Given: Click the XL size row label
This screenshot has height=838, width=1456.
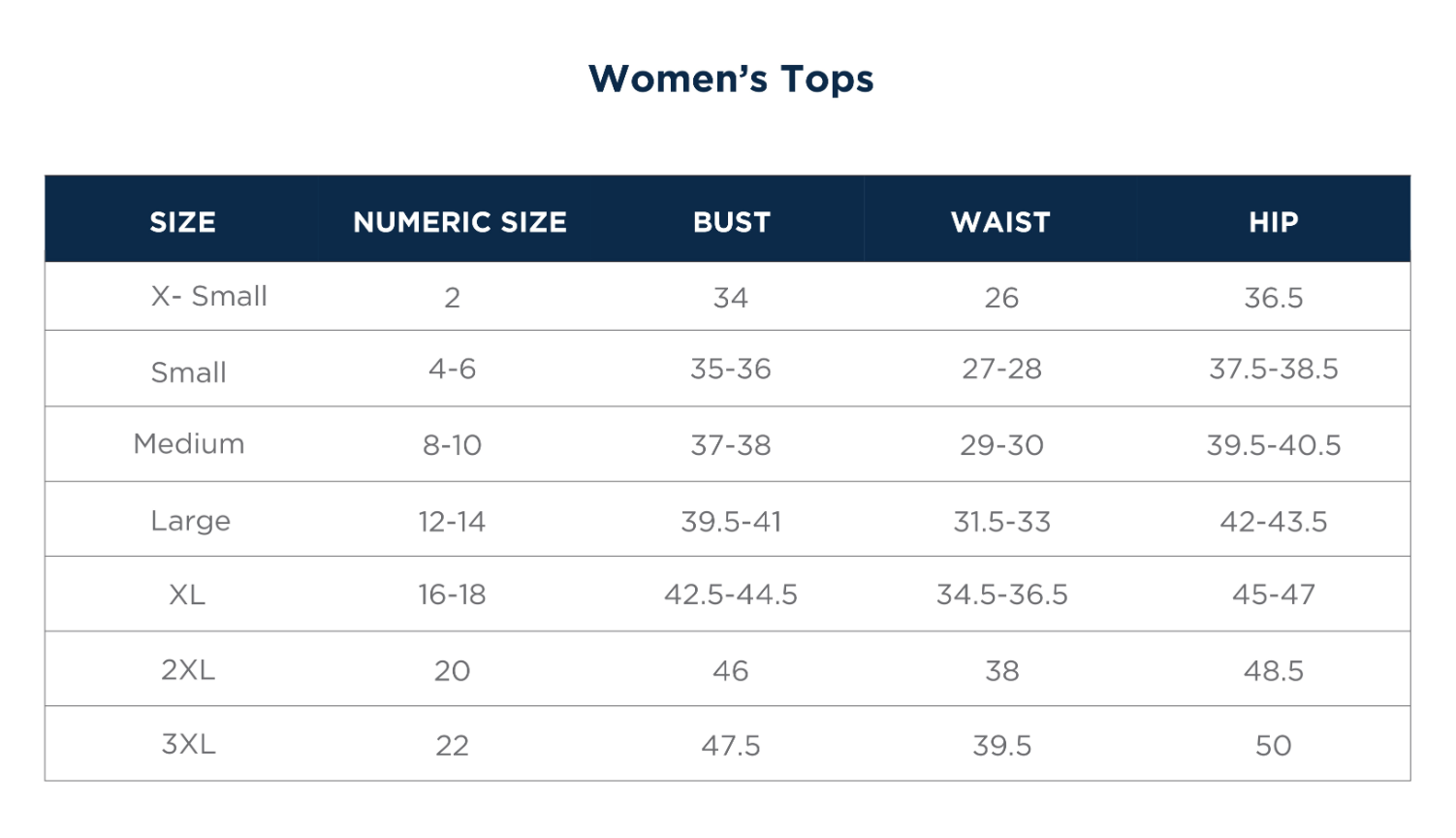Looking at the screenshot, I should (x=187, y=595).
